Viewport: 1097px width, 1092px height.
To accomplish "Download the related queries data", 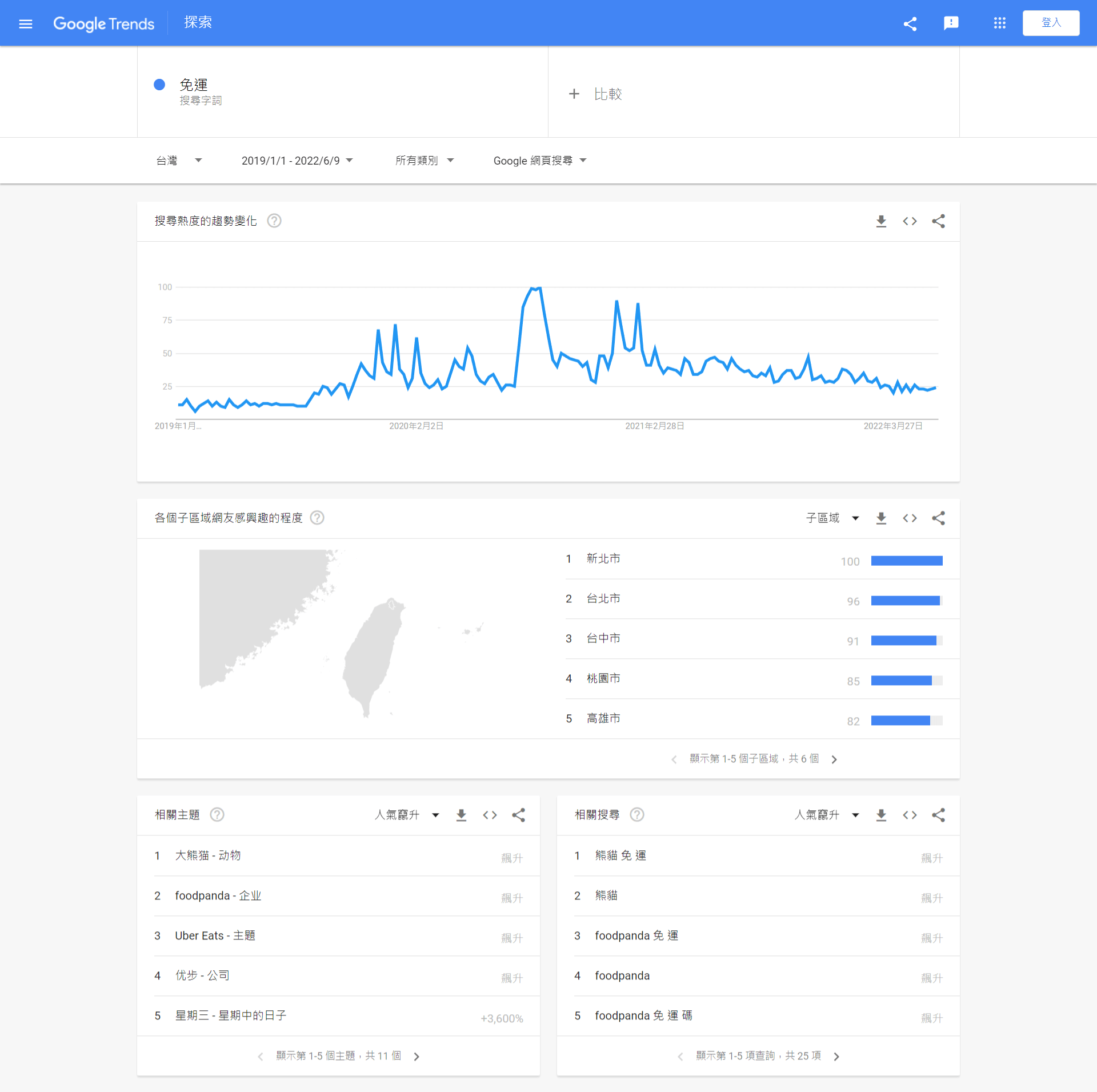I will [881, 815].
